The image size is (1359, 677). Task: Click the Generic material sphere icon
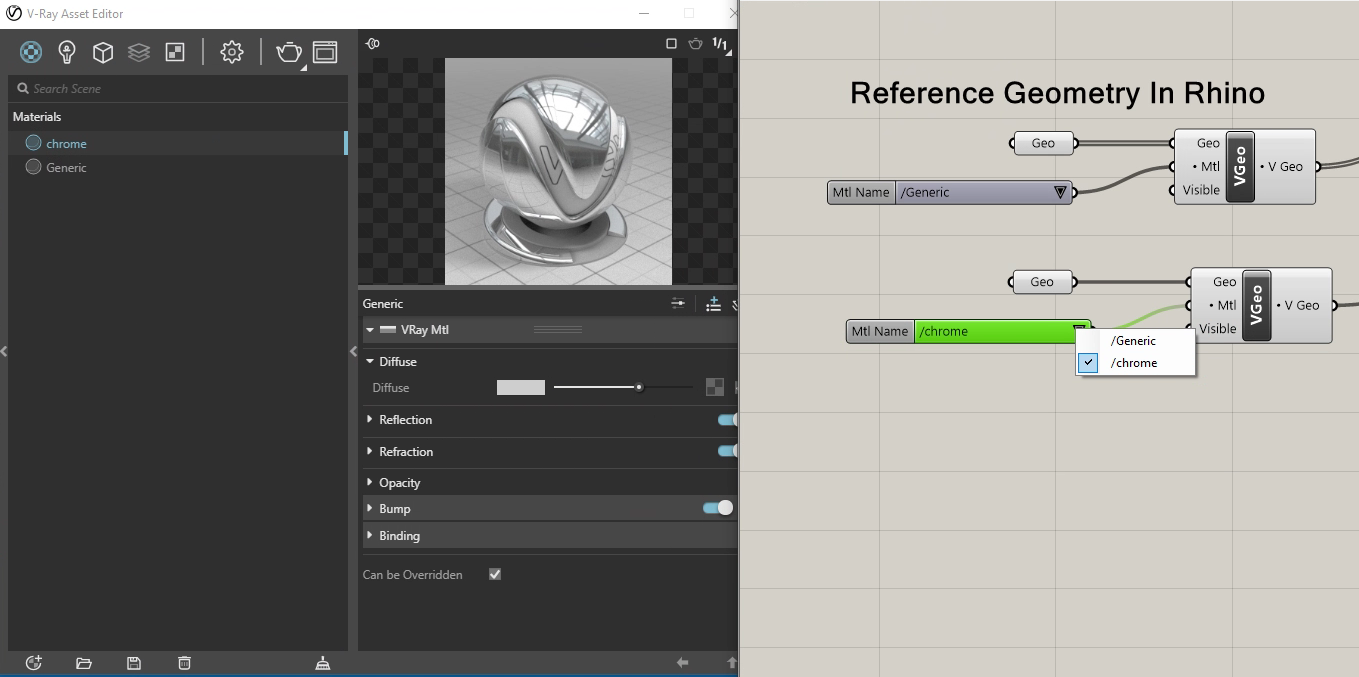33,167
